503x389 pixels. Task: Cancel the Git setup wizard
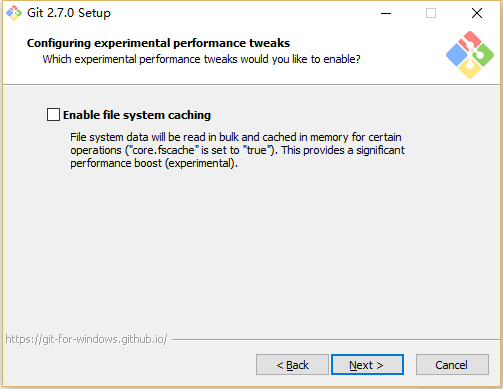coord(452,365)
